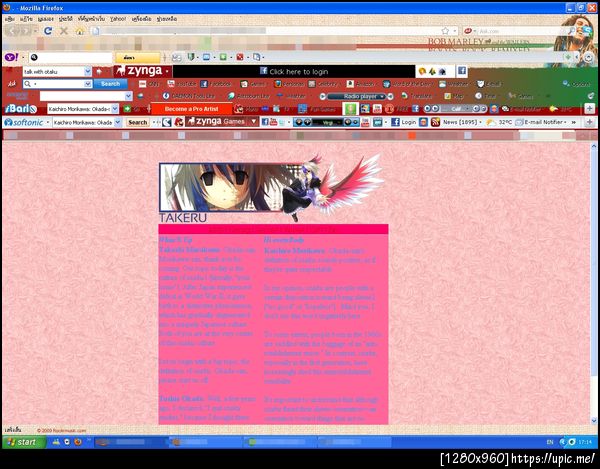Open Word of the Day toolbar item
The image size is (600, 469).
[408, 84]
